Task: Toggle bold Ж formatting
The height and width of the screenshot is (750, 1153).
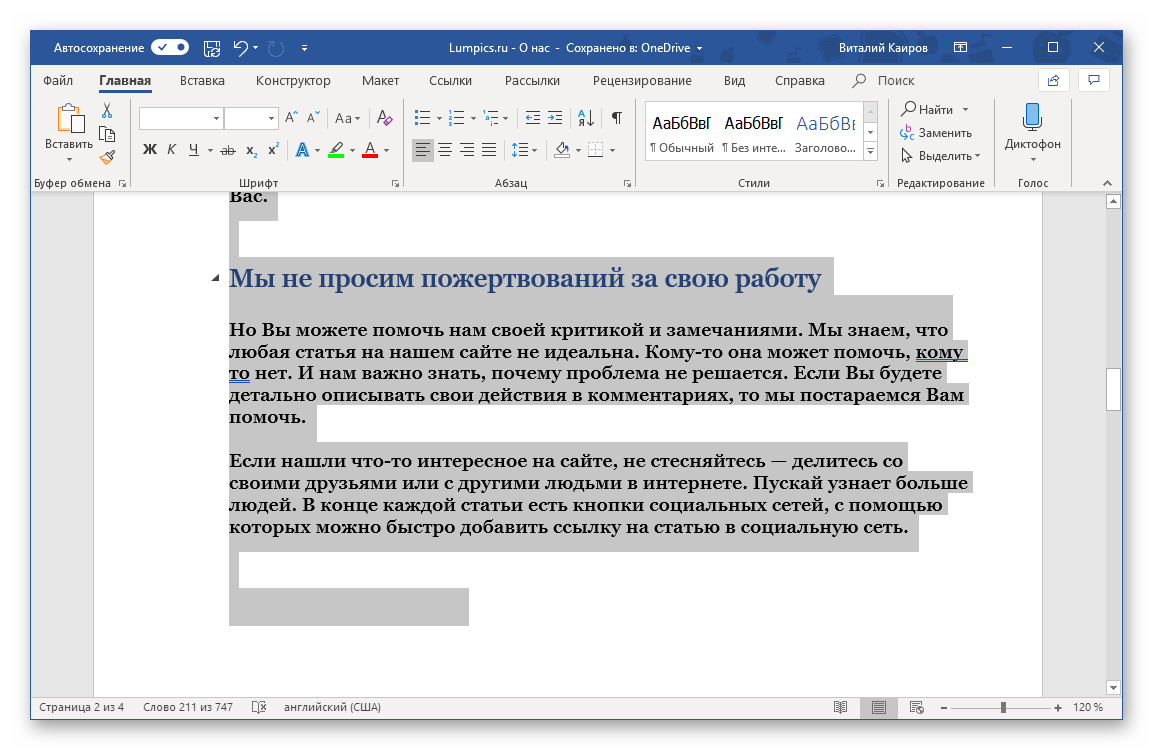Action: click(x=150, y=150)
